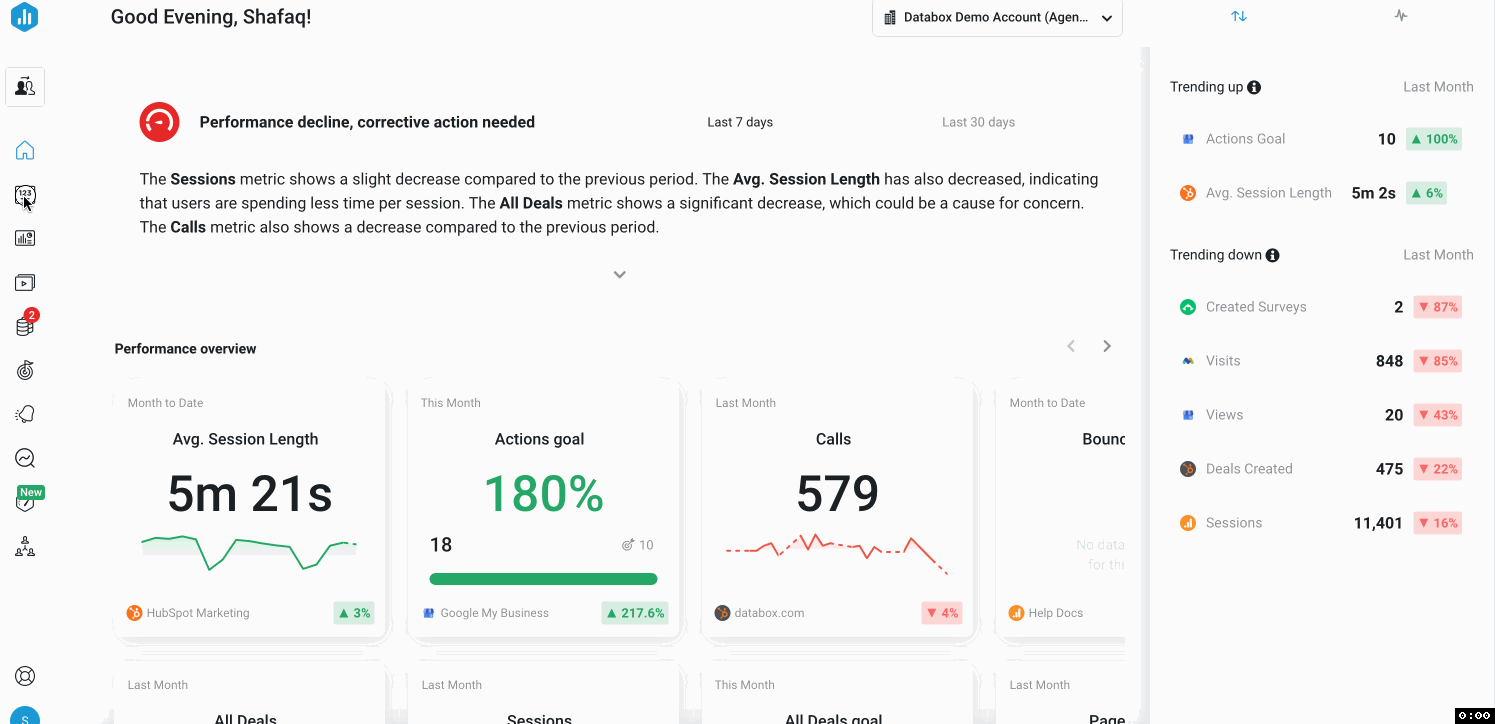
Task: Open the sort arrows icon above Trending panel
Action: coord(1239,16)
